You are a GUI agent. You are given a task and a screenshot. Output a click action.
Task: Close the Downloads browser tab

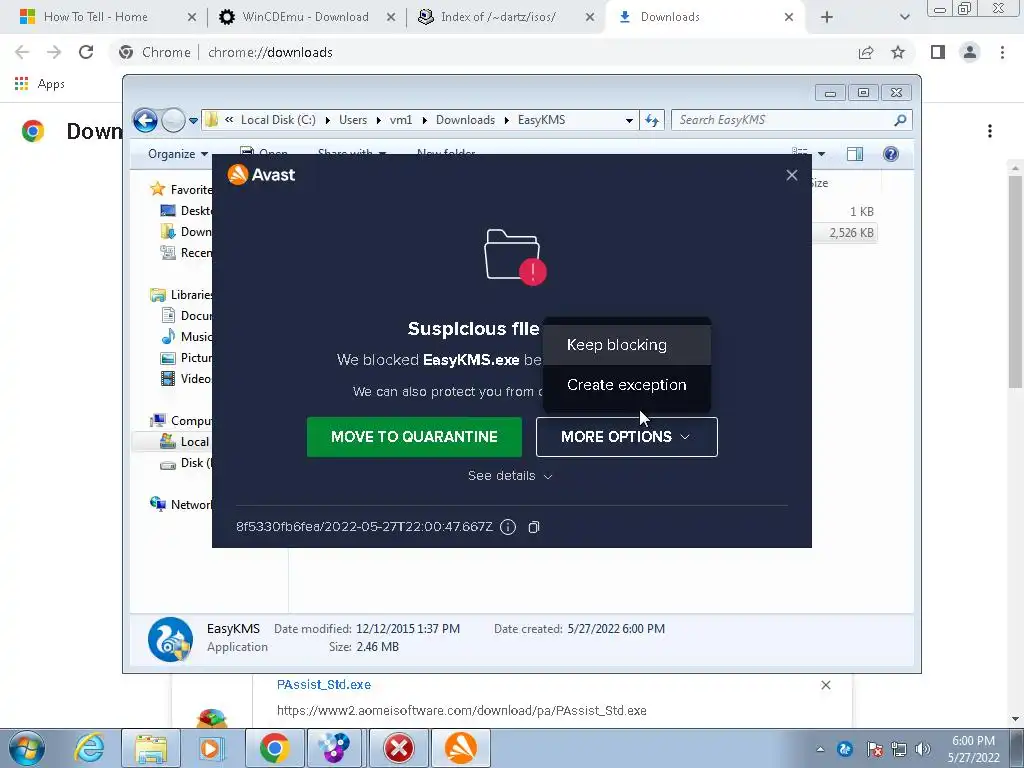click(788, 17)
